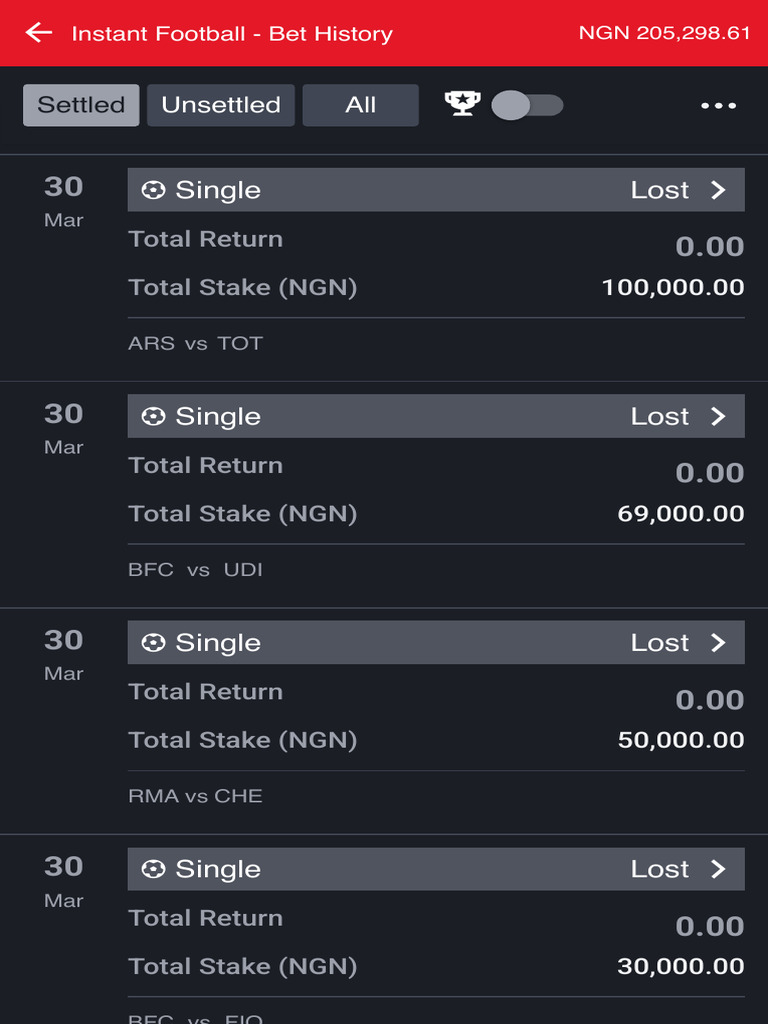
Task: Expand the BFC vs UDI bet chevron
Action: point(718,417)
